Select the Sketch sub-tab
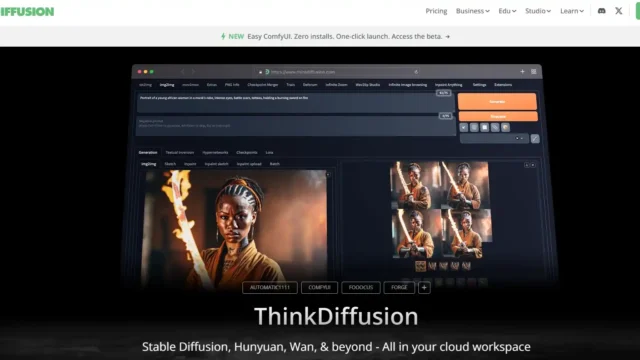This screenshot has width=640, height=360. [170, 164]
